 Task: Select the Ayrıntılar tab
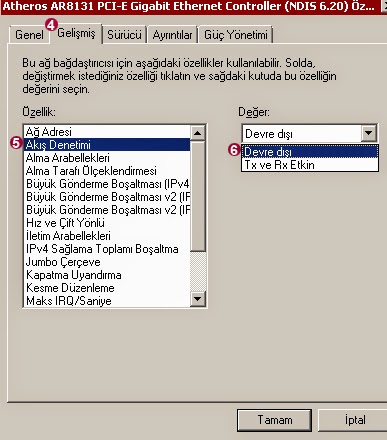coord(172,35)
